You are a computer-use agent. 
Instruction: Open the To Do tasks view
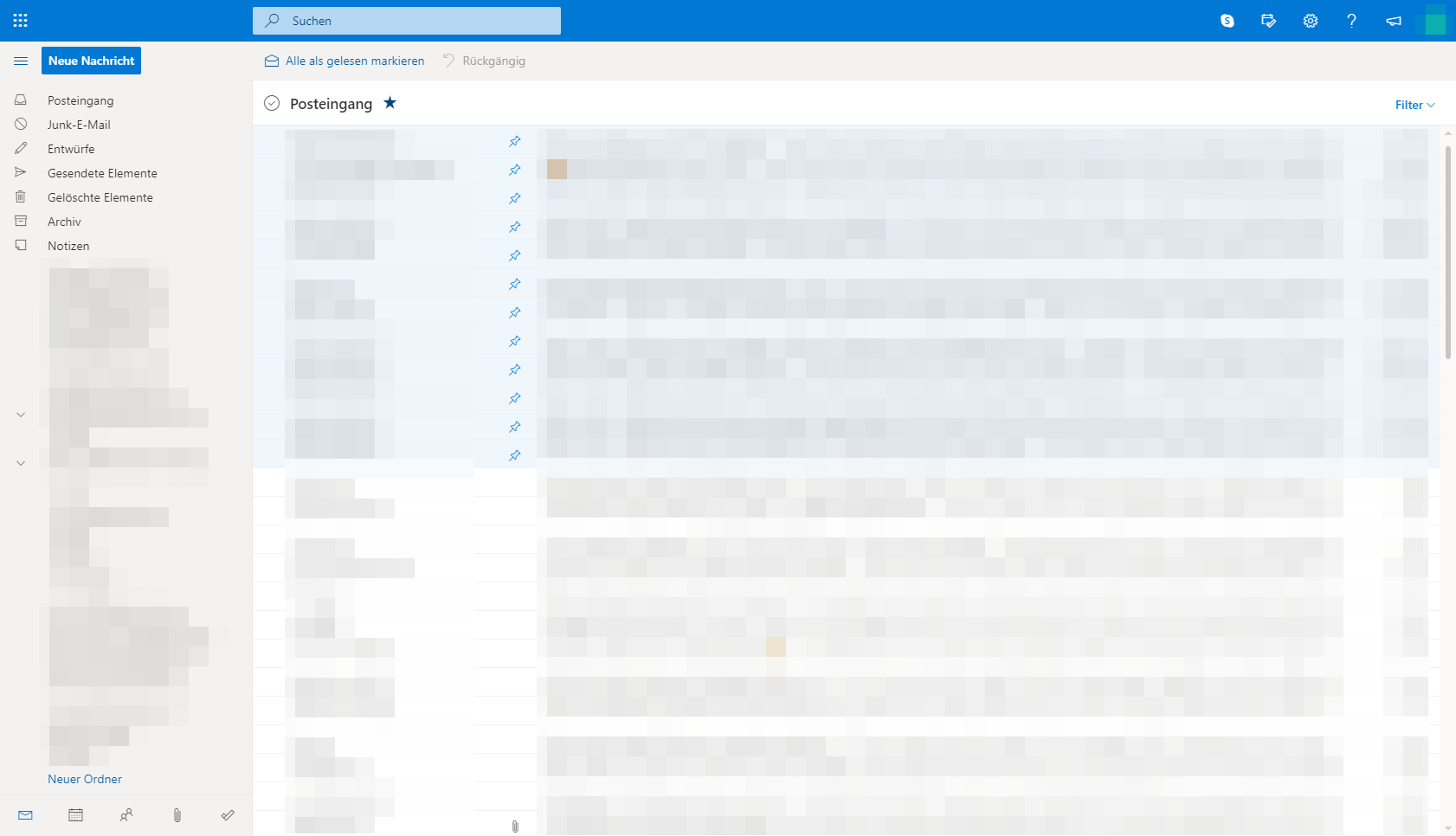point(227,814)
